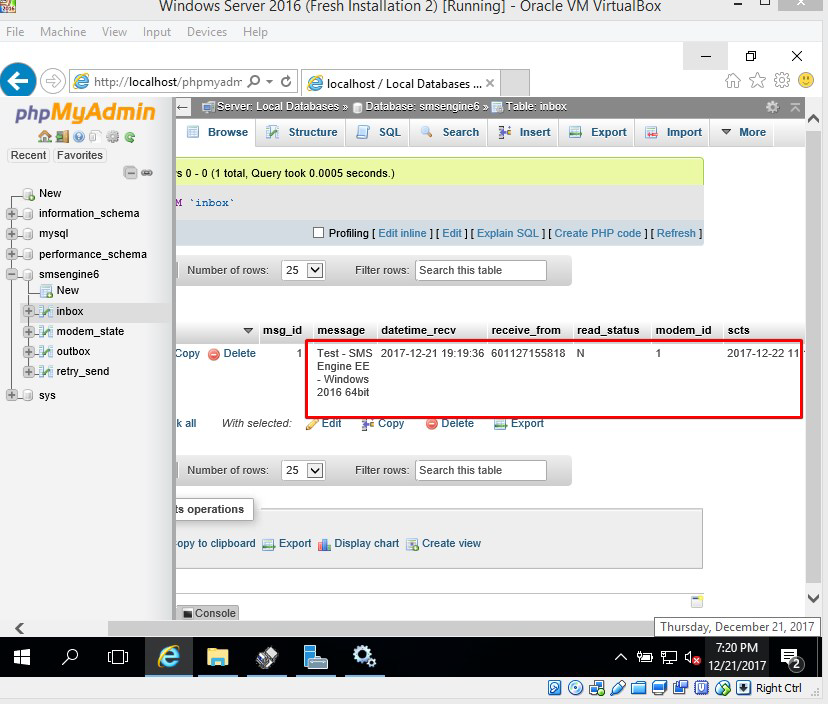This screenshot has width=828, height=704.
Task: Enable the Profiling checkbox
Action: (x=319, y=233)
